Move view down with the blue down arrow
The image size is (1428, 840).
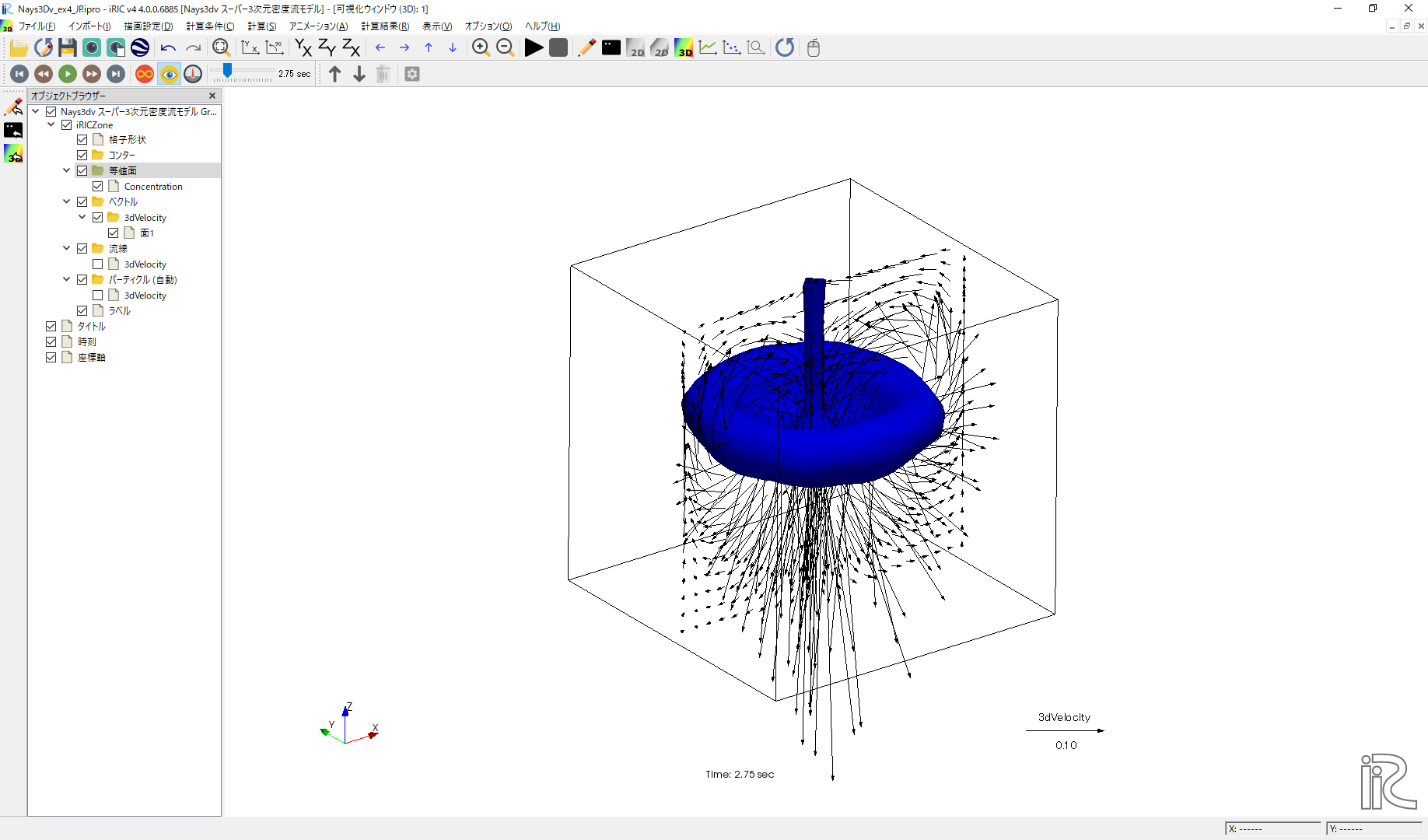[x=453, y=48]
